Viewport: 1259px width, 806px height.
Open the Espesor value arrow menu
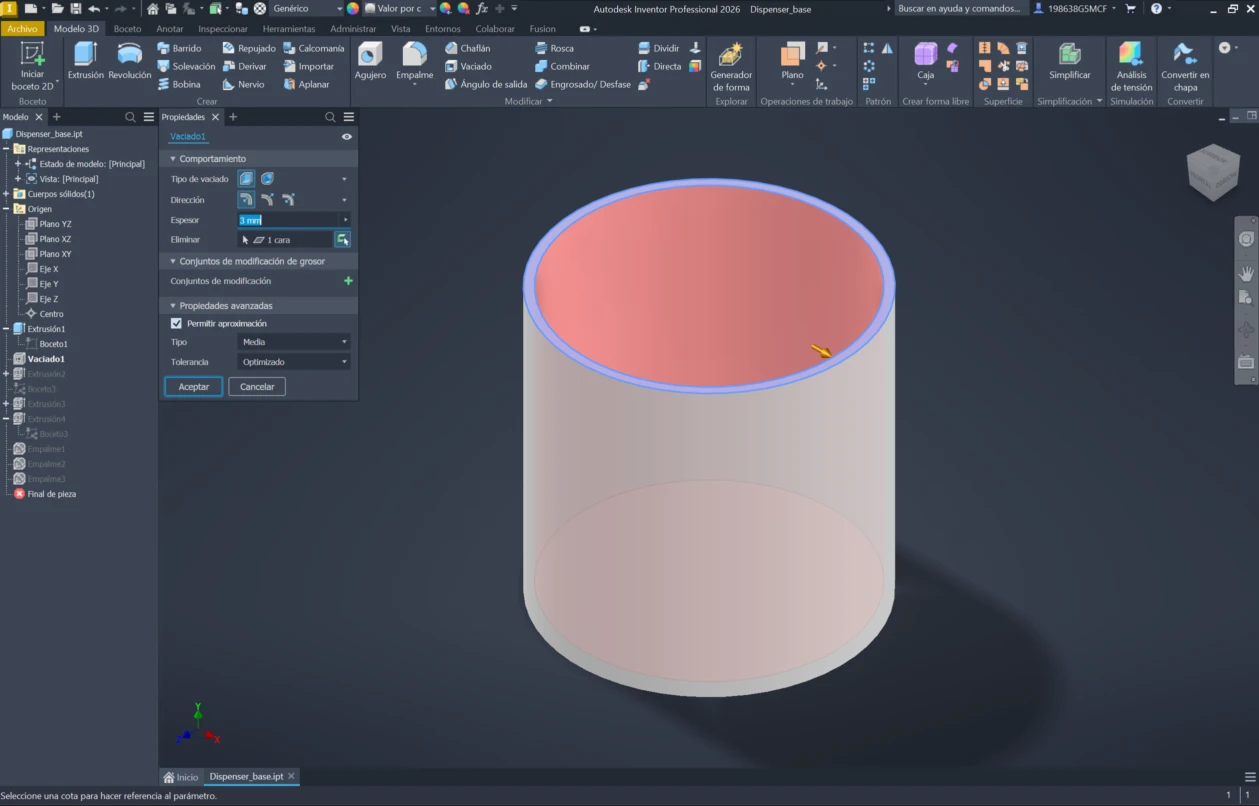pos(346,220)
